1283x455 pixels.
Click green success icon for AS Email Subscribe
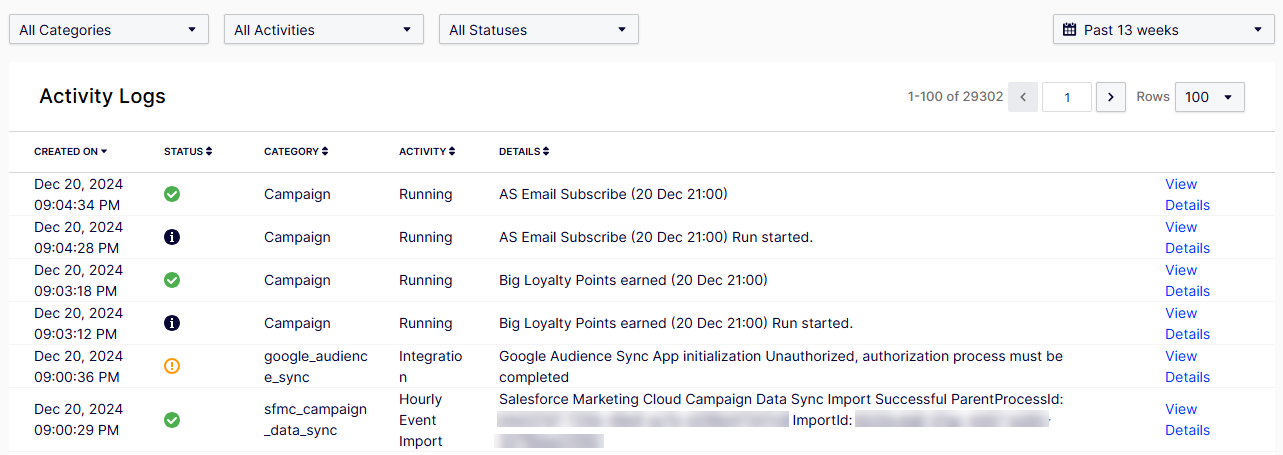172,194
